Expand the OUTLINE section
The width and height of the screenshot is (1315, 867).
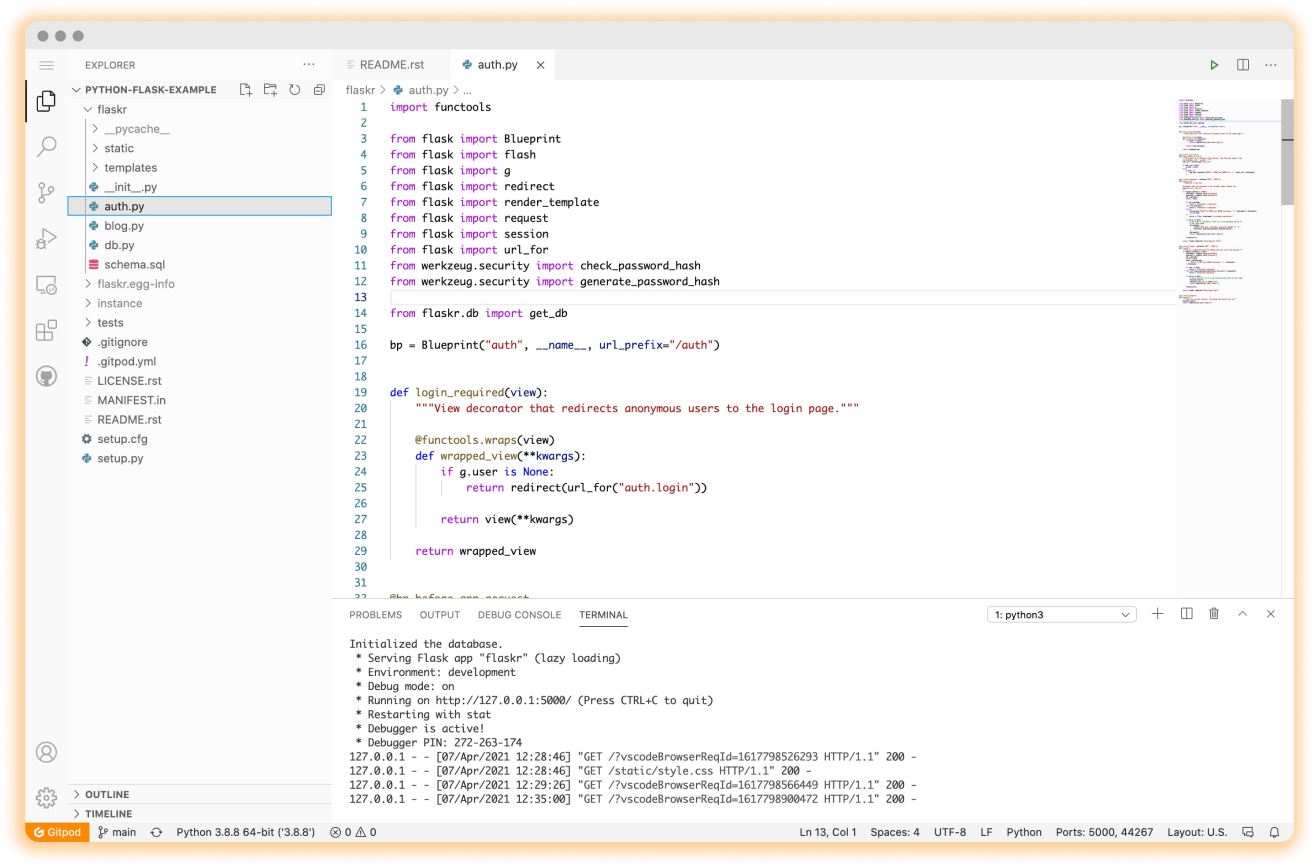click(199, 795)
